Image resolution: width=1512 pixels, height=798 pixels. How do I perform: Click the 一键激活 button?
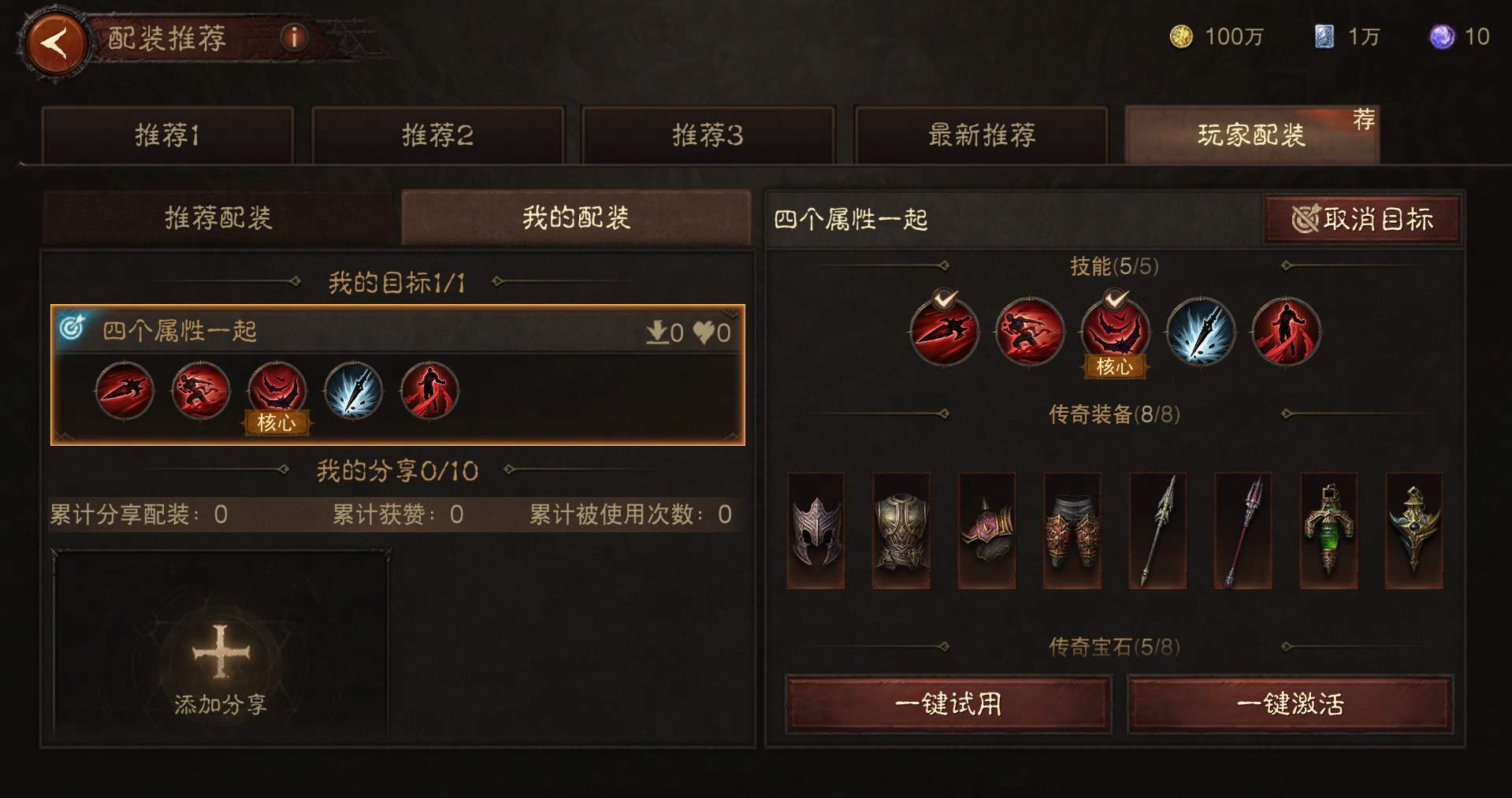pos(1291,703)
